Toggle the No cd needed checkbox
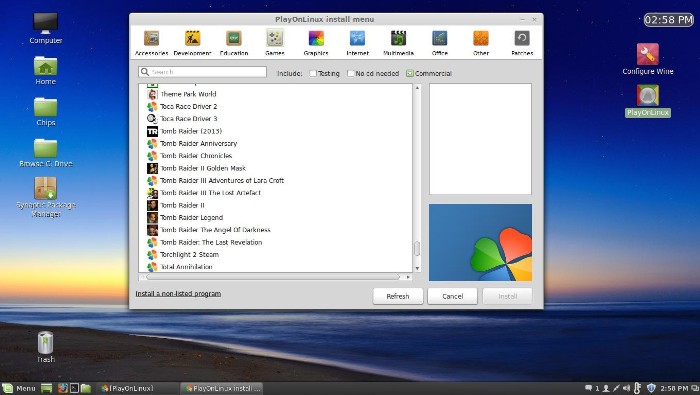 350,73
